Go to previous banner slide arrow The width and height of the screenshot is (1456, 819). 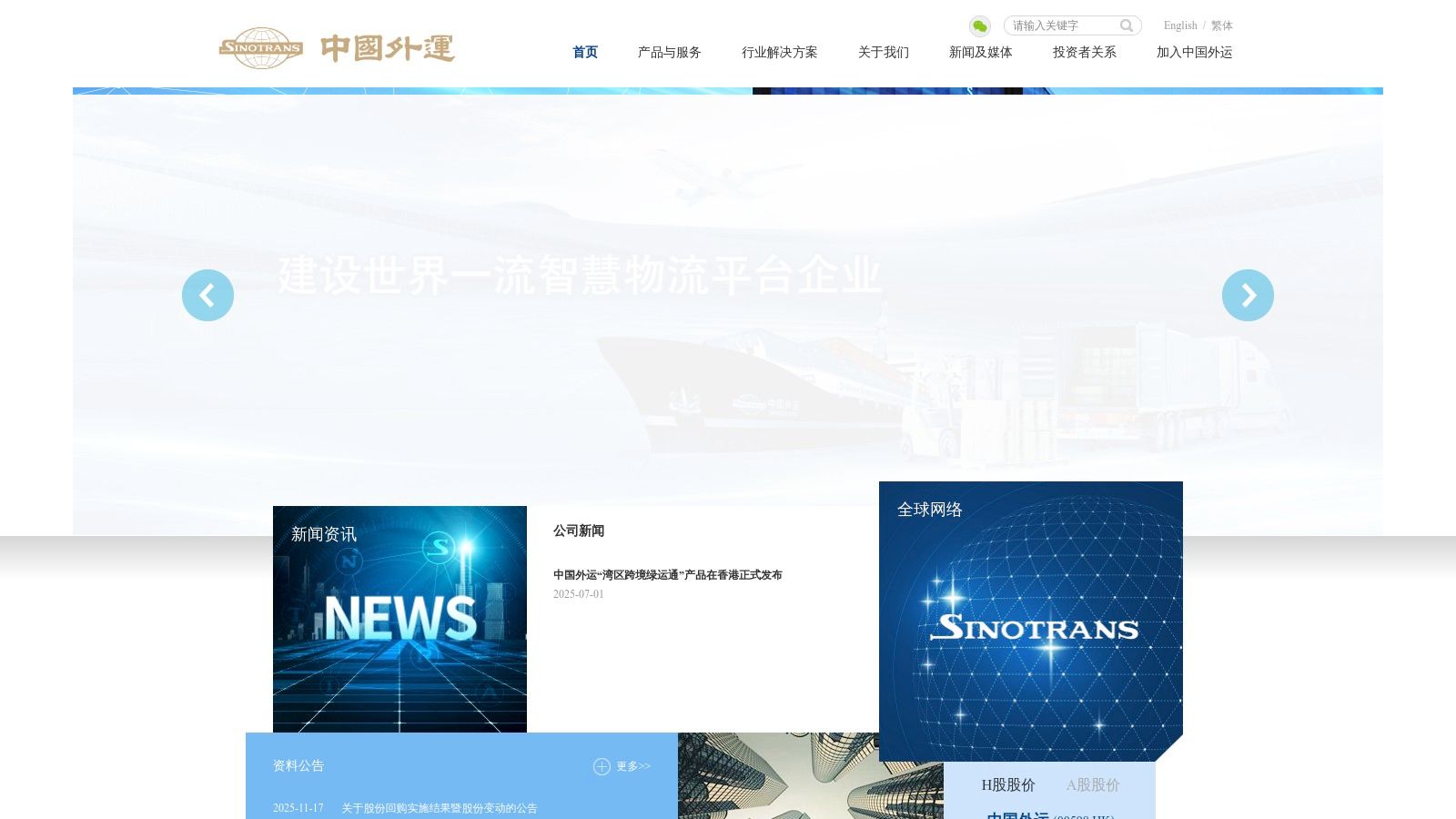207,295
